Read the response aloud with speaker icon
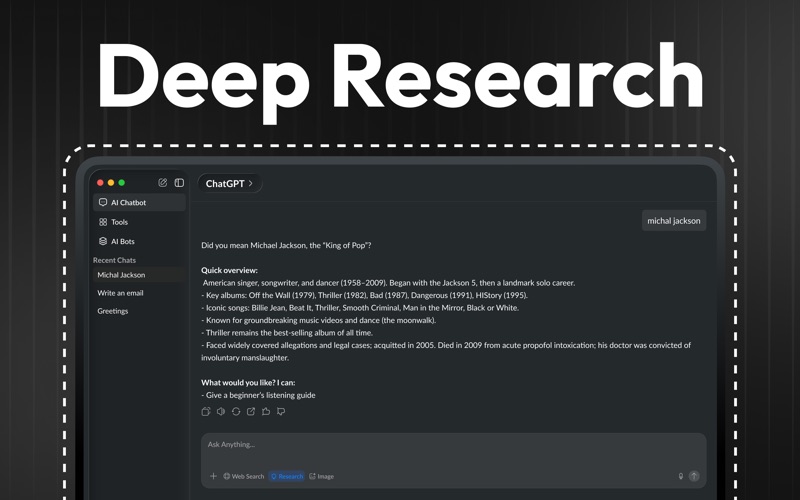Screen dimensions: 800x500 (x=221, y=411)
